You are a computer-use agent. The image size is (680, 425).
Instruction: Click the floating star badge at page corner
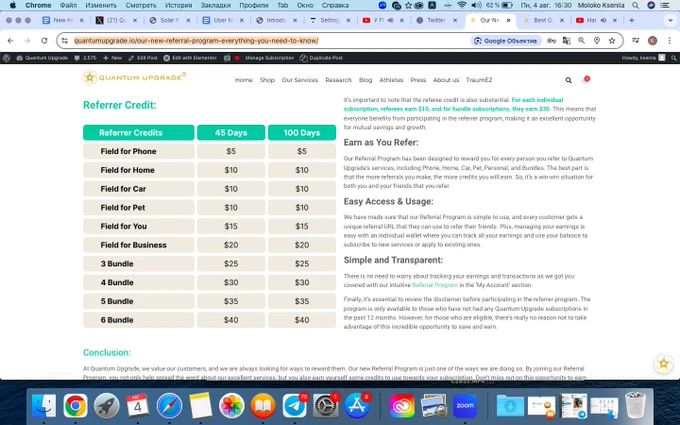(x=664, y=363)
